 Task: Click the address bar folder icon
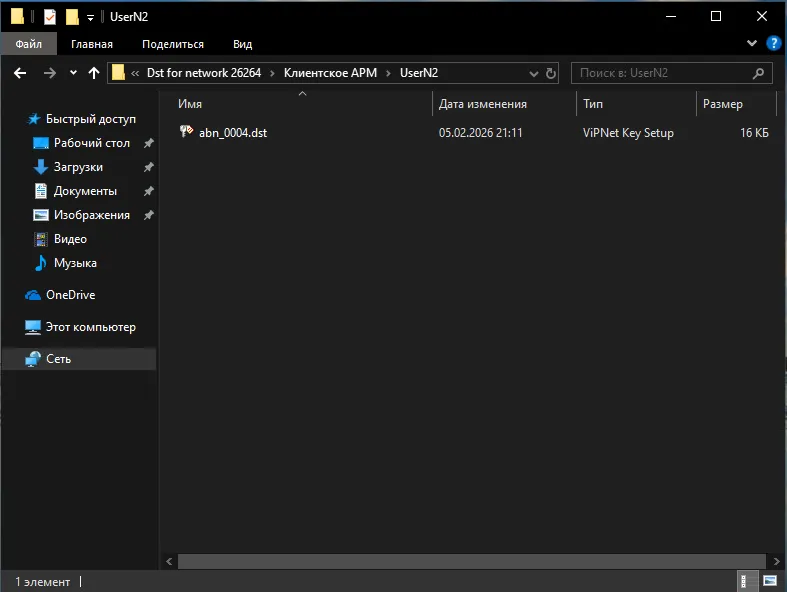pos(118,73)
